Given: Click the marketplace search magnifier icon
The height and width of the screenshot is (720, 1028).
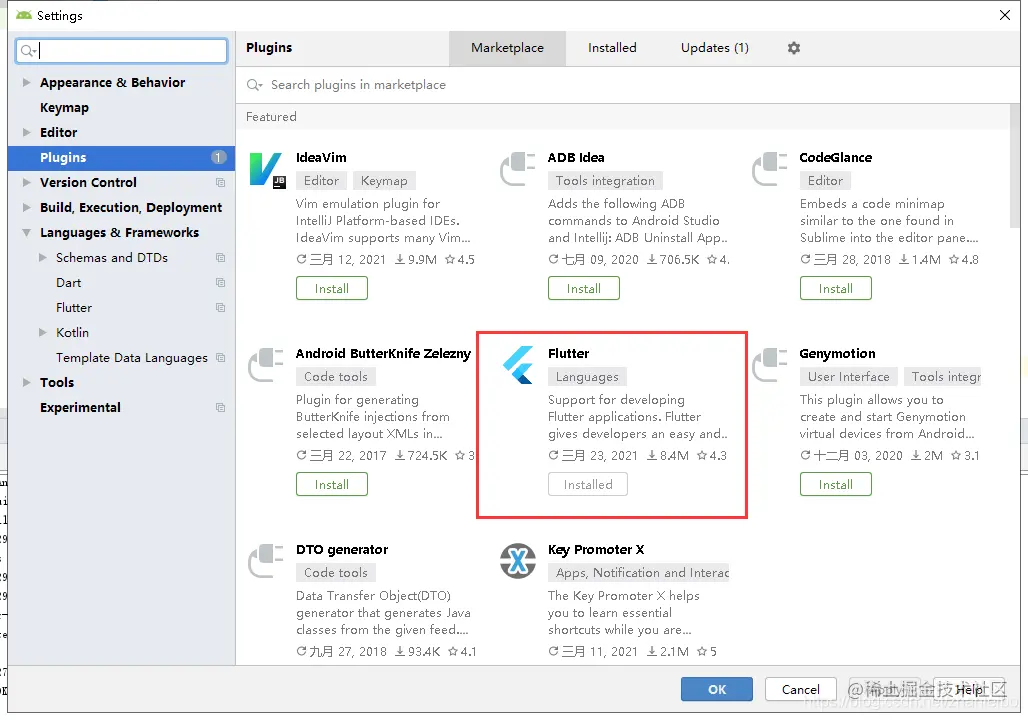Looking at the screenshot, I should [x=254, y=85].
